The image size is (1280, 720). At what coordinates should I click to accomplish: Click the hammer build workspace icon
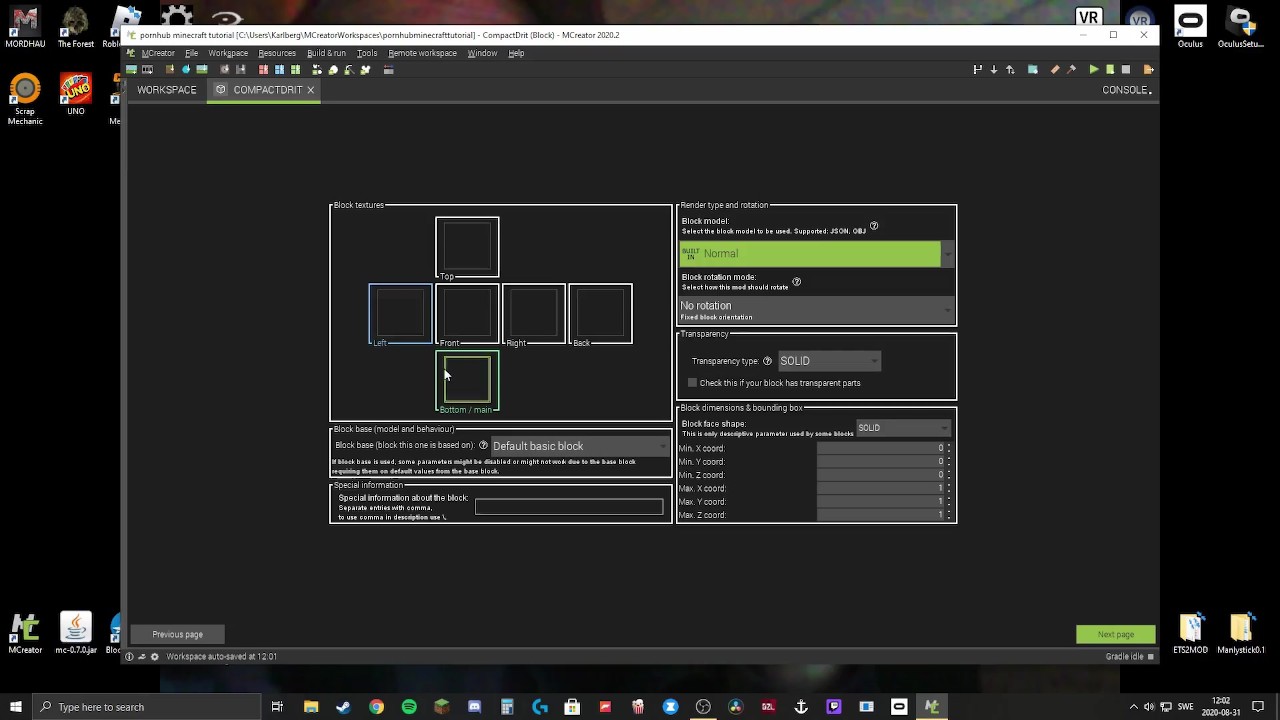[1071, 69]
